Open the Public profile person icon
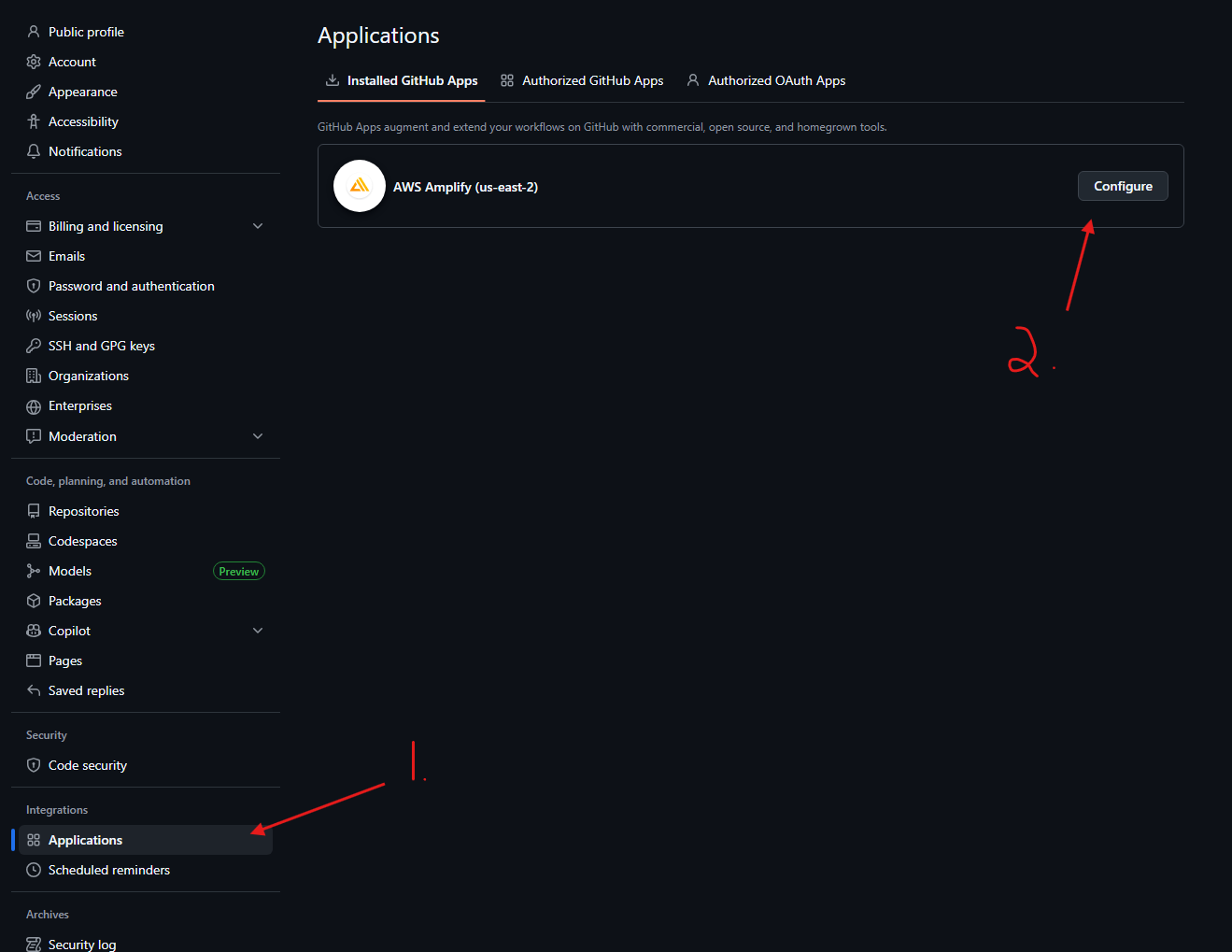Screen dimensions: 1232x952 [x=33, y=31]
